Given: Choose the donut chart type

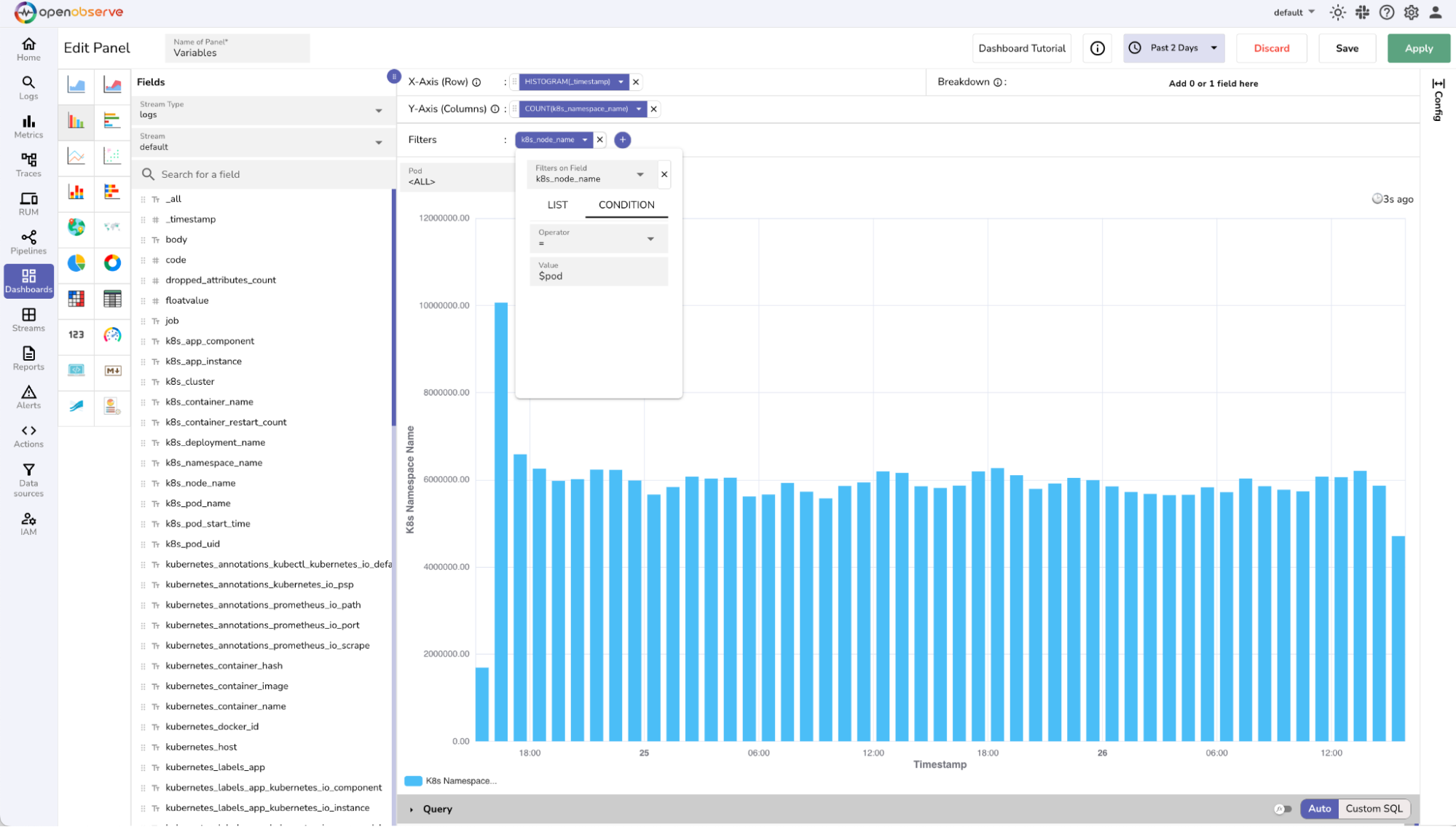Looking at the screenshot, I should coord(112,263).
